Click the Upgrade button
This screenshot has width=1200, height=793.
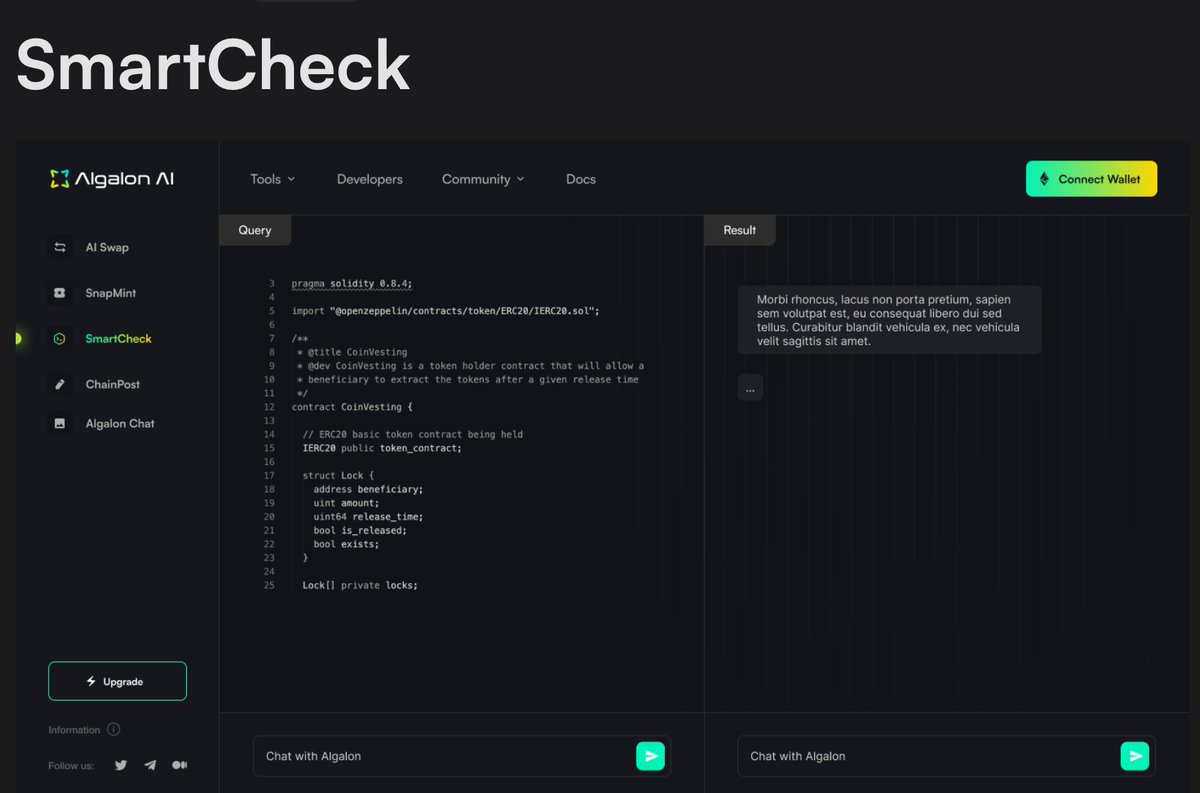tap(117, 681)
